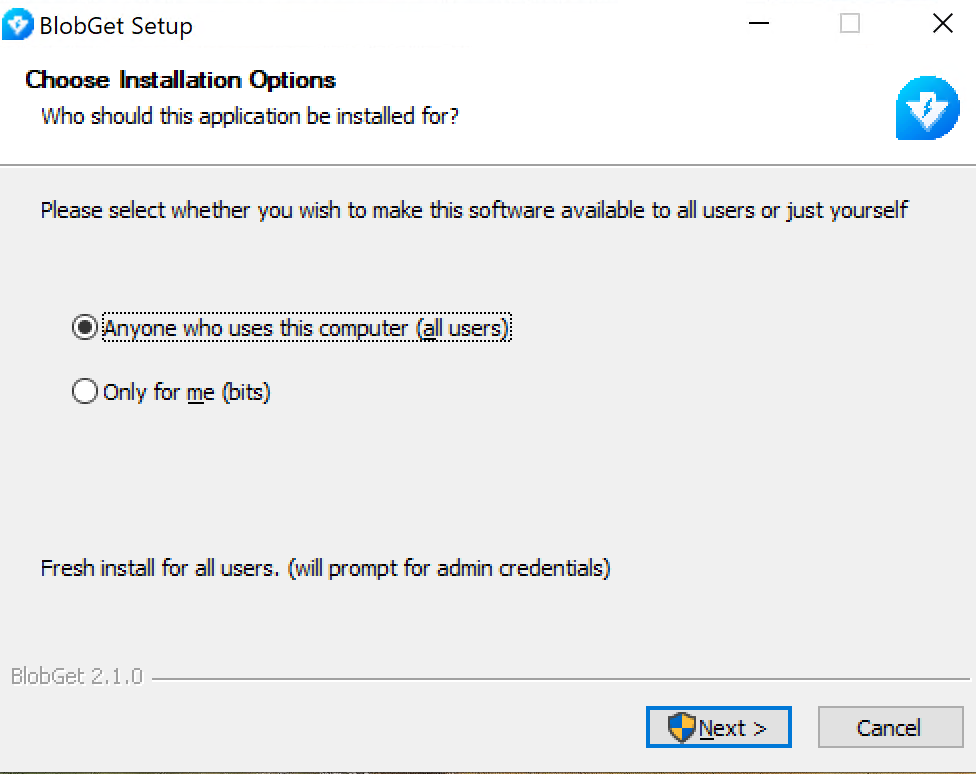Click Next to continue installation
The width and height of the screenshot is (976, 774).
718,727
